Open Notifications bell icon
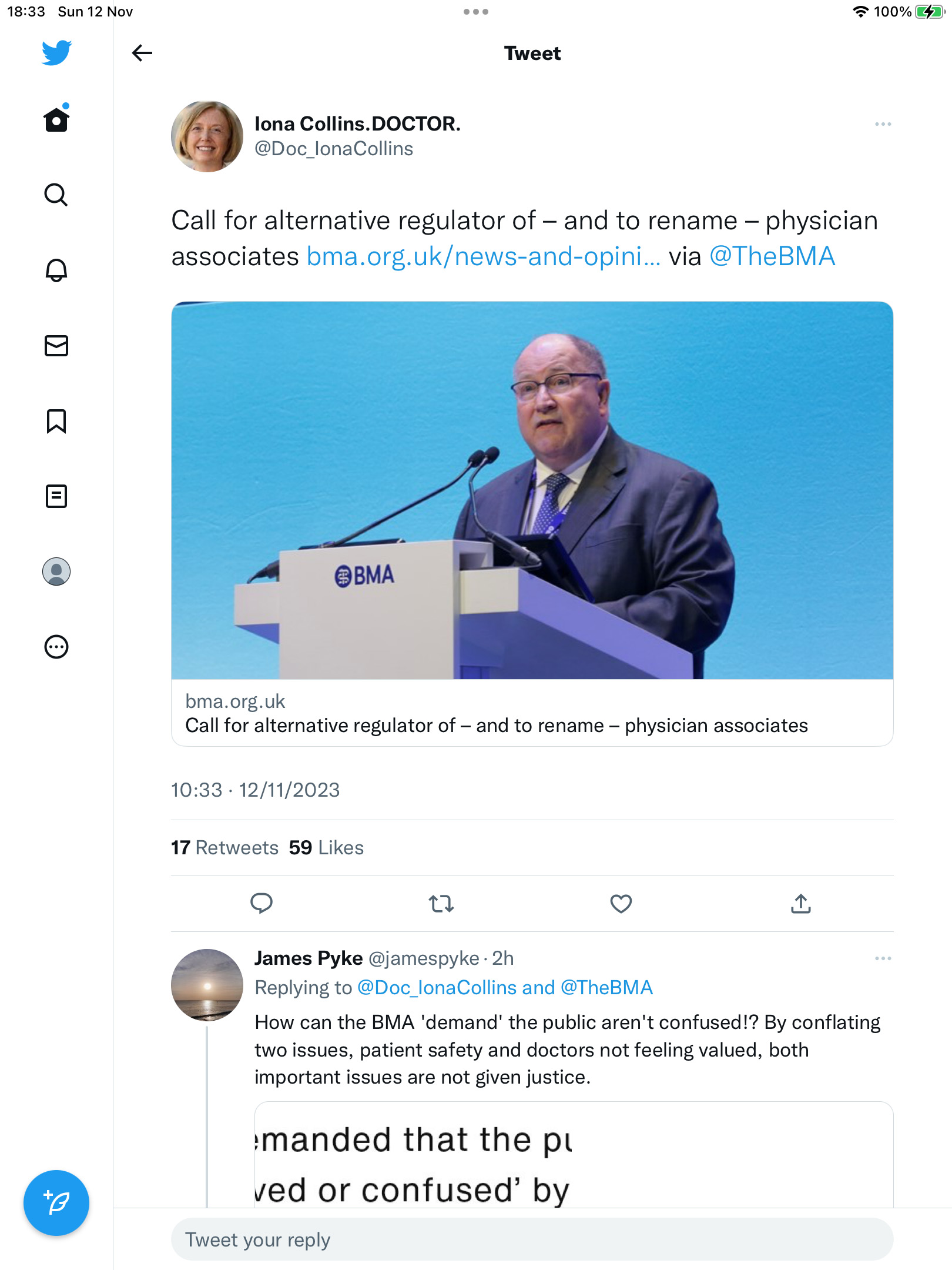The width and height of the screenshot is (952, 1270). pyautogui.click(x=56, y=270)
